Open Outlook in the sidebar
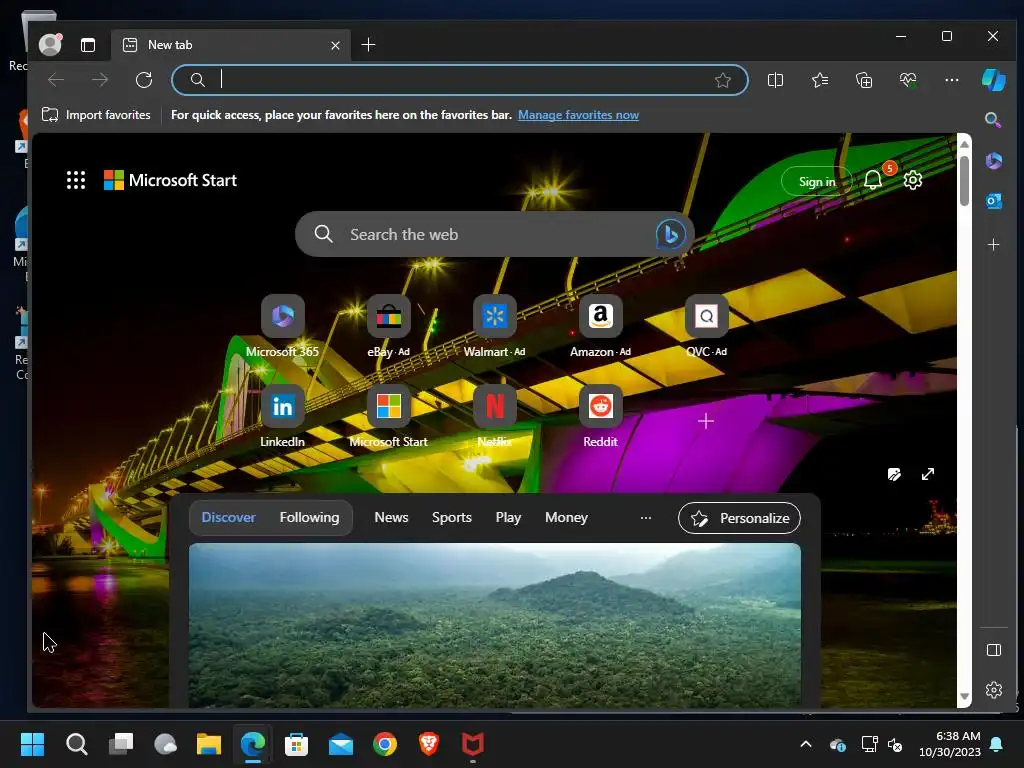This screenshot has height=768, width=1024. tap(993, 201)
